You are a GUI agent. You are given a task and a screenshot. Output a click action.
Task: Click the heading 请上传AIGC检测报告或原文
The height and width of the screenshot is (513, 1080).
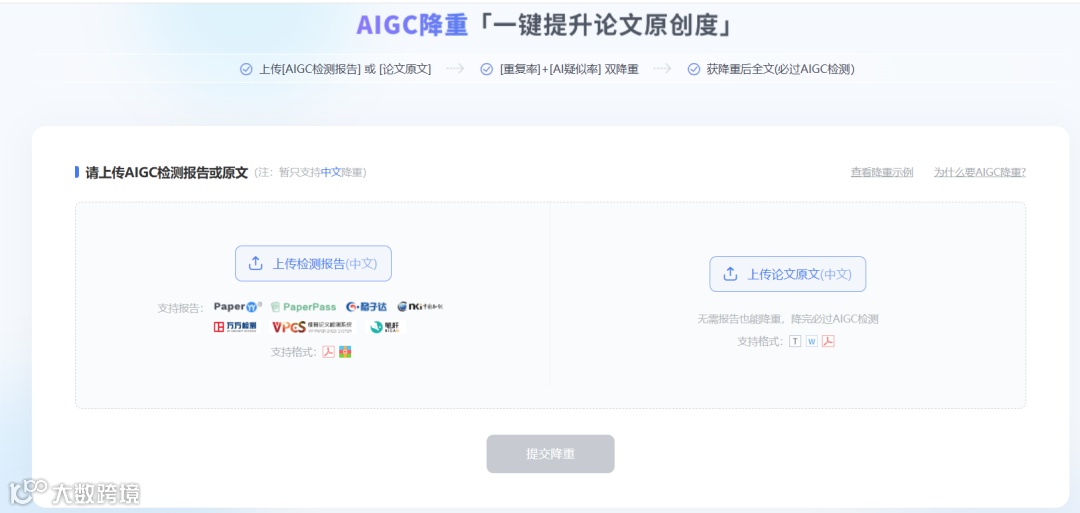tap(167, 172)
